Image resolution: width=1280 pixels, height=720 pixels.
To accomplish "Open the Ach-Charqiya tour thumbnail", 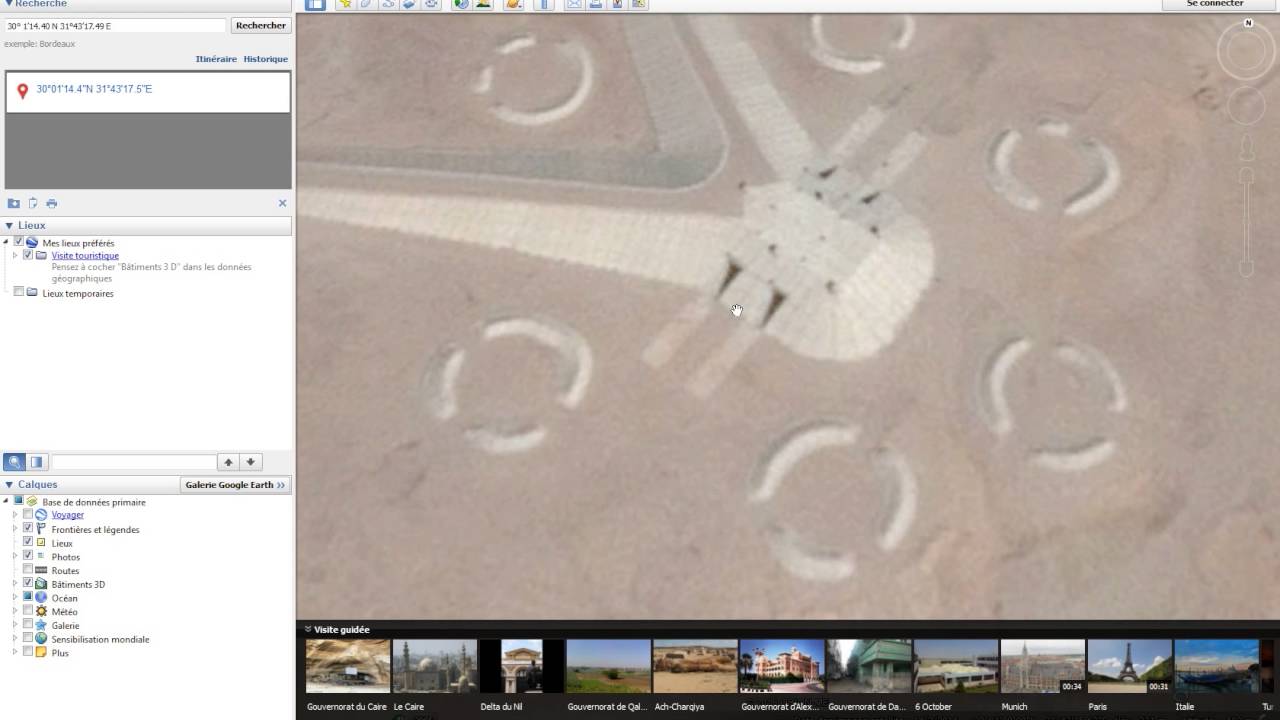I will tap(695, 666).
